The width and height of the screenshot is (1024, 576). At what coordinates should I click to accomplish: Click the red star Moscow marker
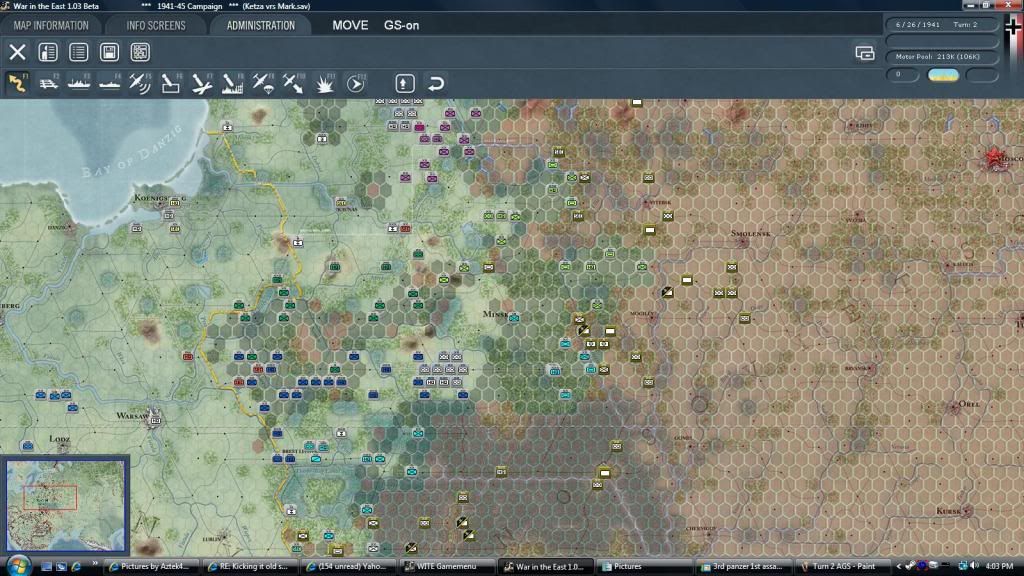994,157
